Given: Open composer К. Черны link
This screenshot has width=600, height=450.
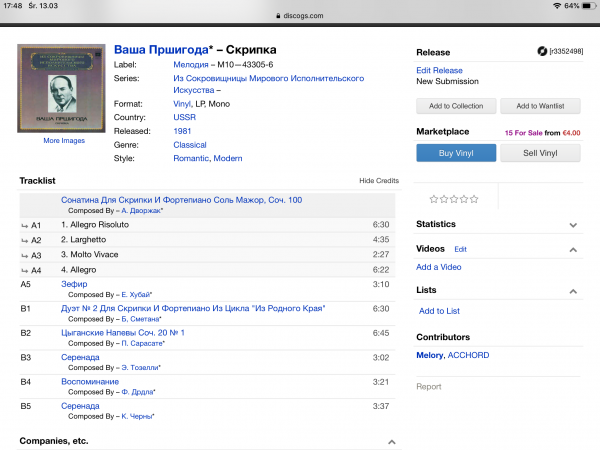Looking at the screenshot, I should point(138,416).
